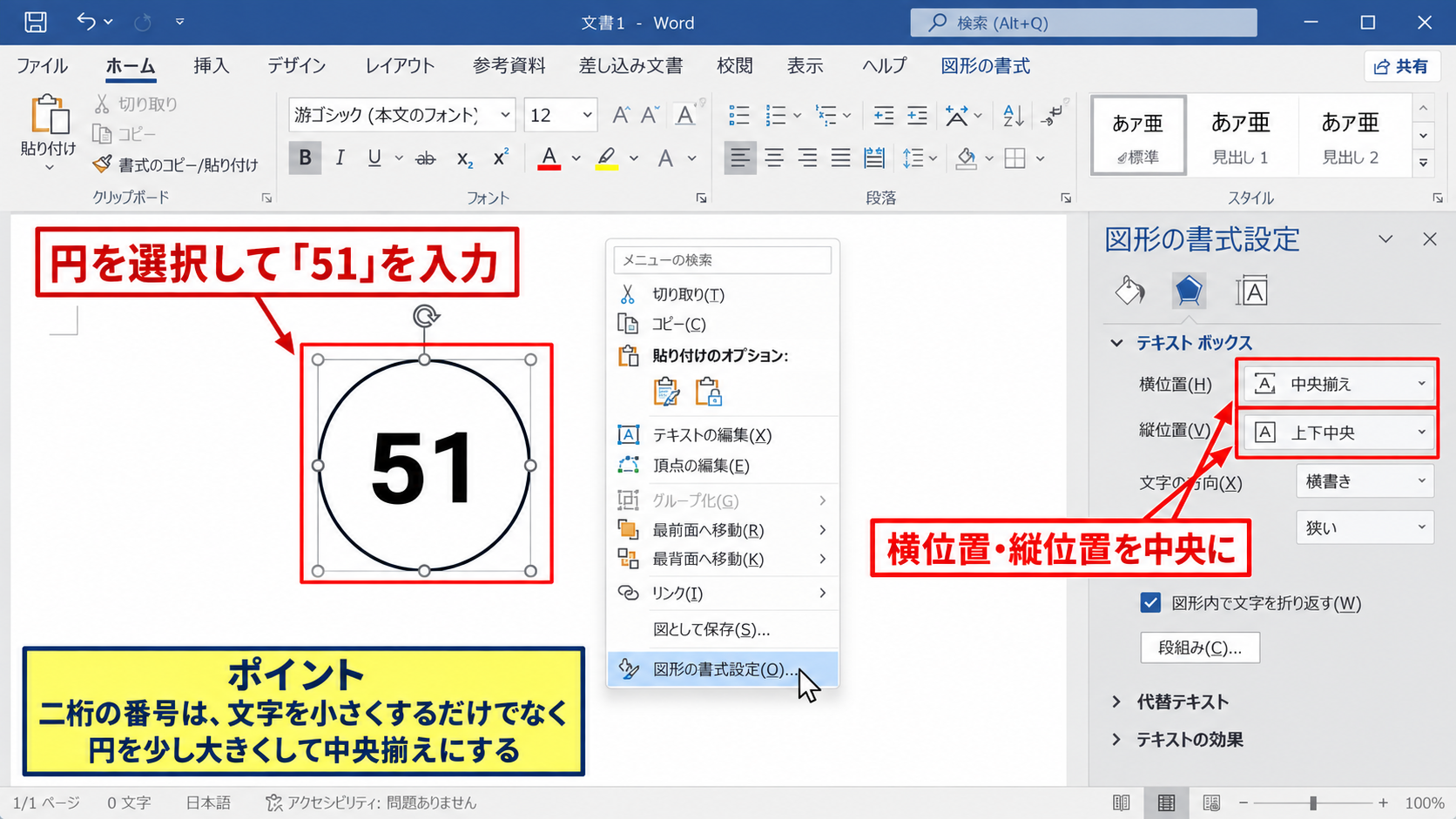Viewport: 1456px width, 819px height.
Task: Open the ファイル tab
Action: pyautogui.click(x=42, y=66)
